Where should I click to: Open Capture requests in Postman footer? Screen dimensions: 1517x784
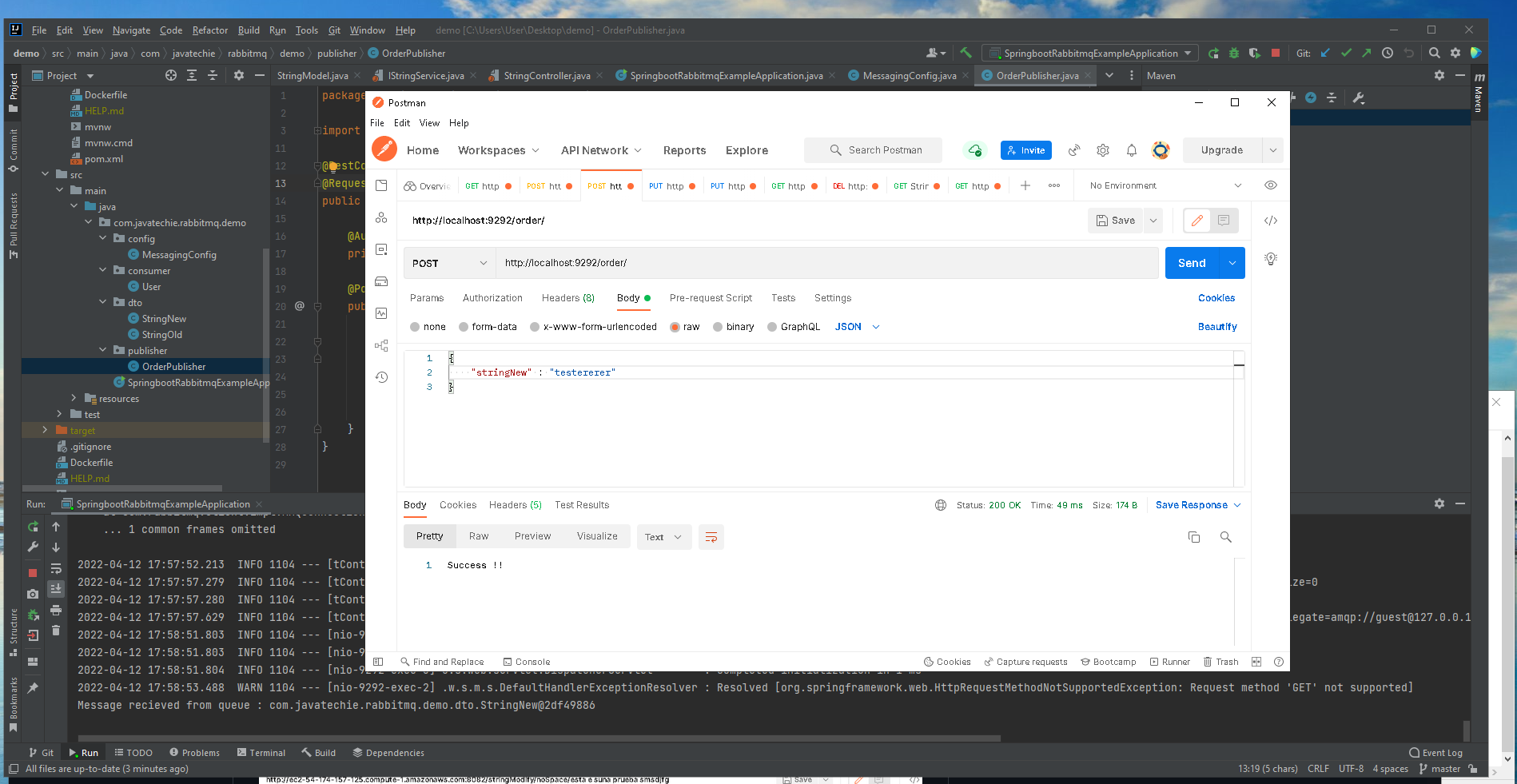[x=1025, y=661]
